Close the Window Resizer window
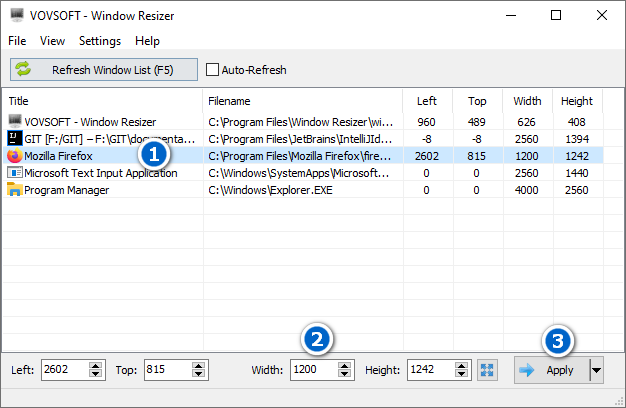Screen dimensions: 626x408 [602, 16]
